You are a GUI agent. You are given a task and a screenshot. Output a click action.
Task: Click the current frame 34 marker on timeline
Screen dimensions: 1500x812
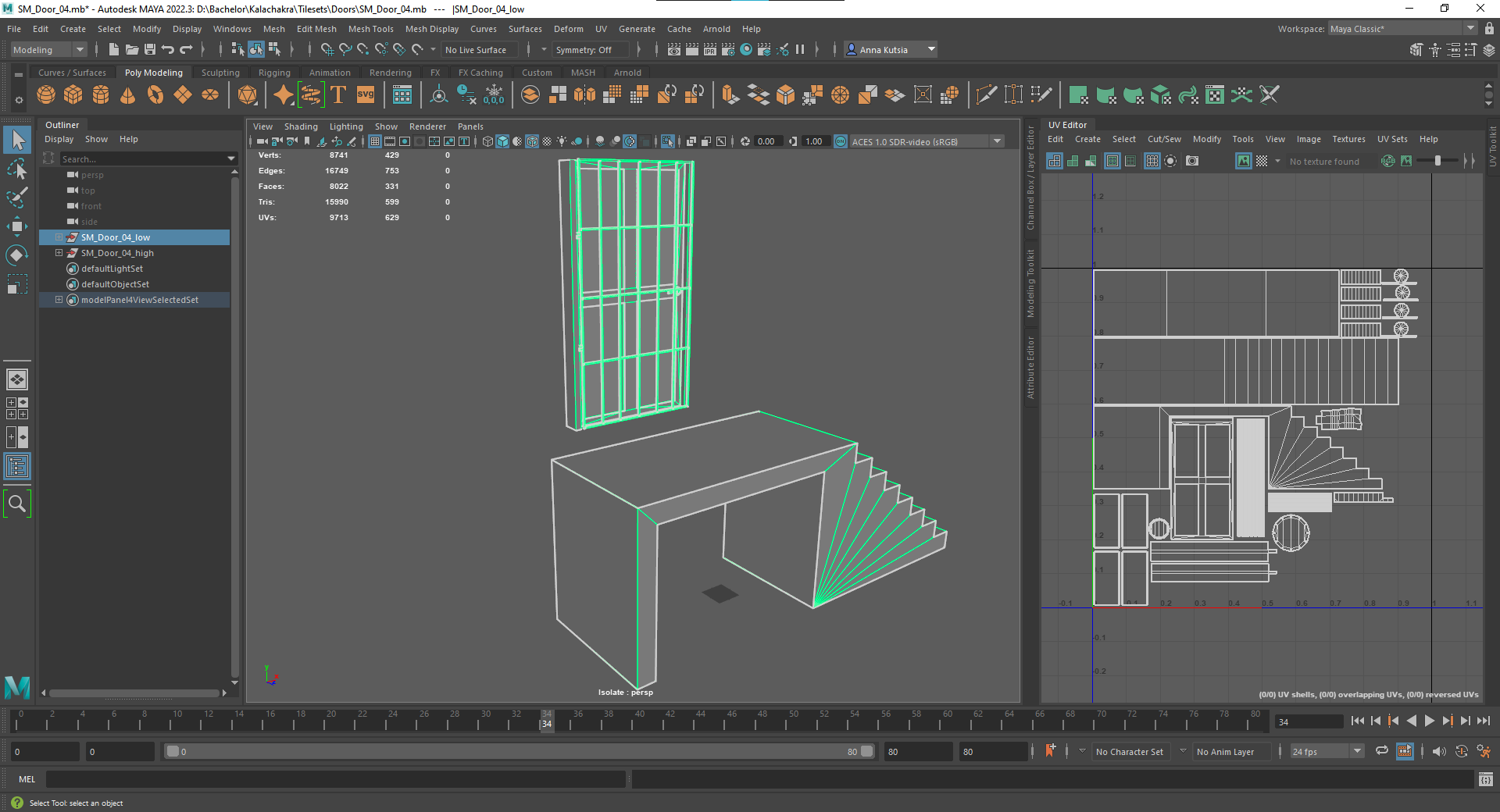tap(547, 719)
